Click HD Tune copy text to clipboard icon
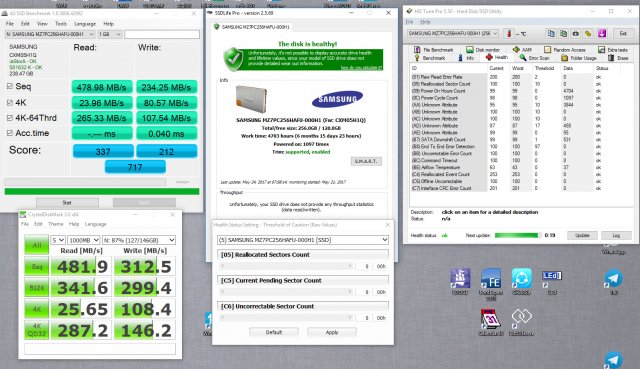This screenshot has width=640, height=369. tap(551, 33)
